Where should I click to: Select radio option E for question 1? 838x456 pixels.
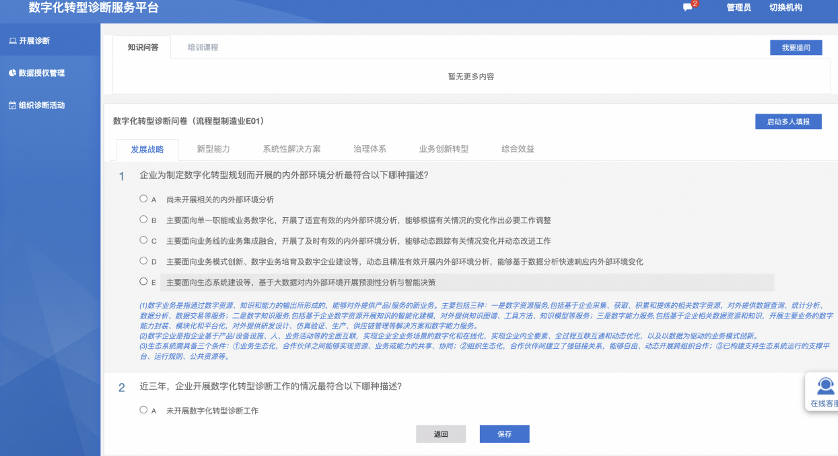[x=143, y=281]
